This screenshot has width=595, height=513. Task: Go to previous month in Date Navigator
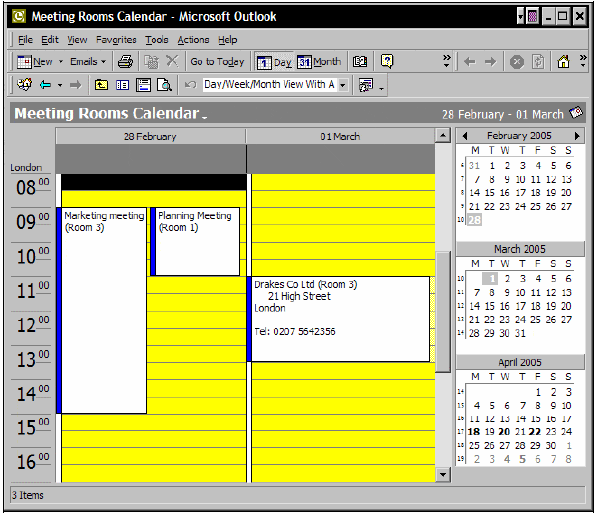(465, 135)
